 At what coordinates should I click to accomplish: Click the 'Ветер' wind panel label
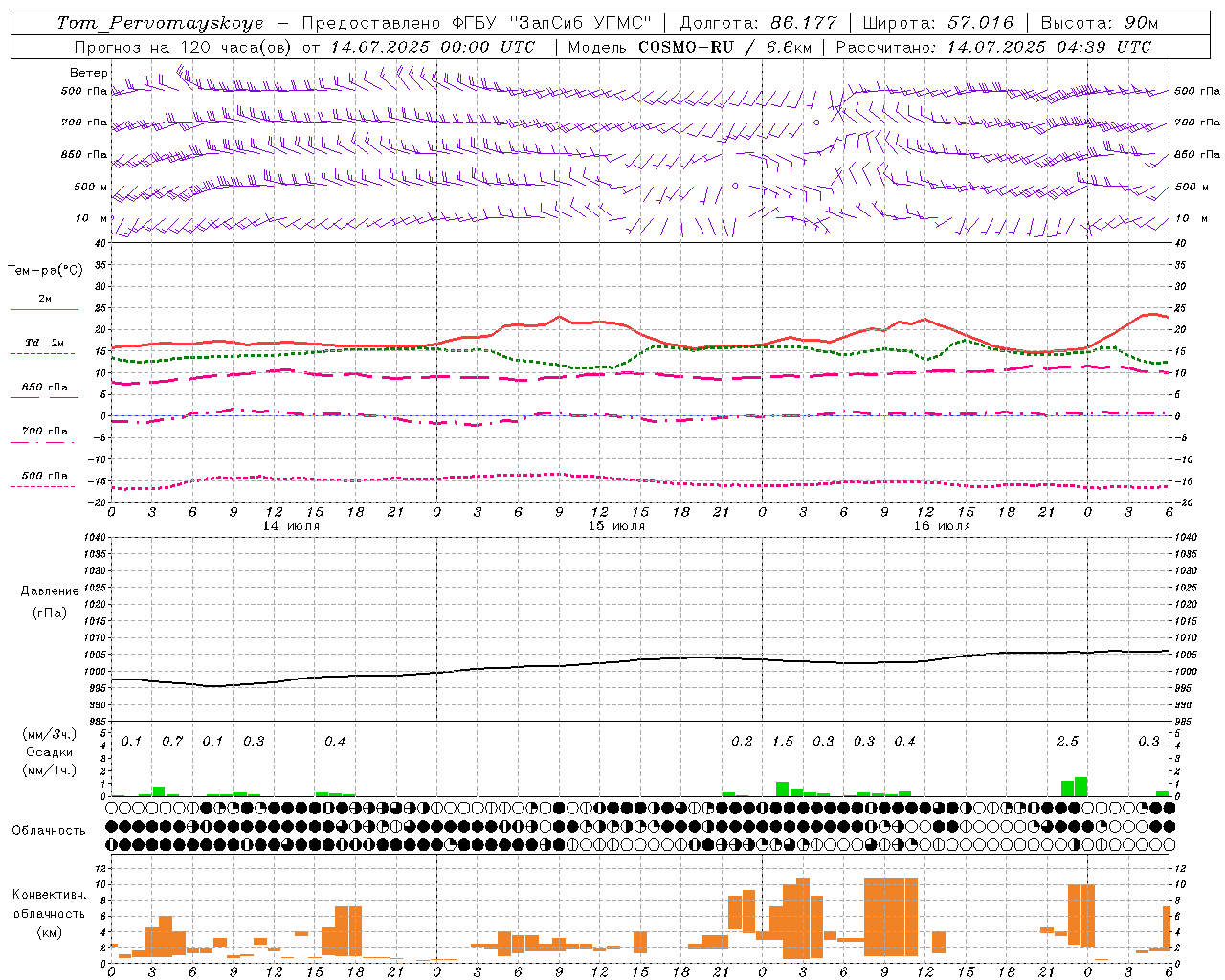tap(89, 73)
